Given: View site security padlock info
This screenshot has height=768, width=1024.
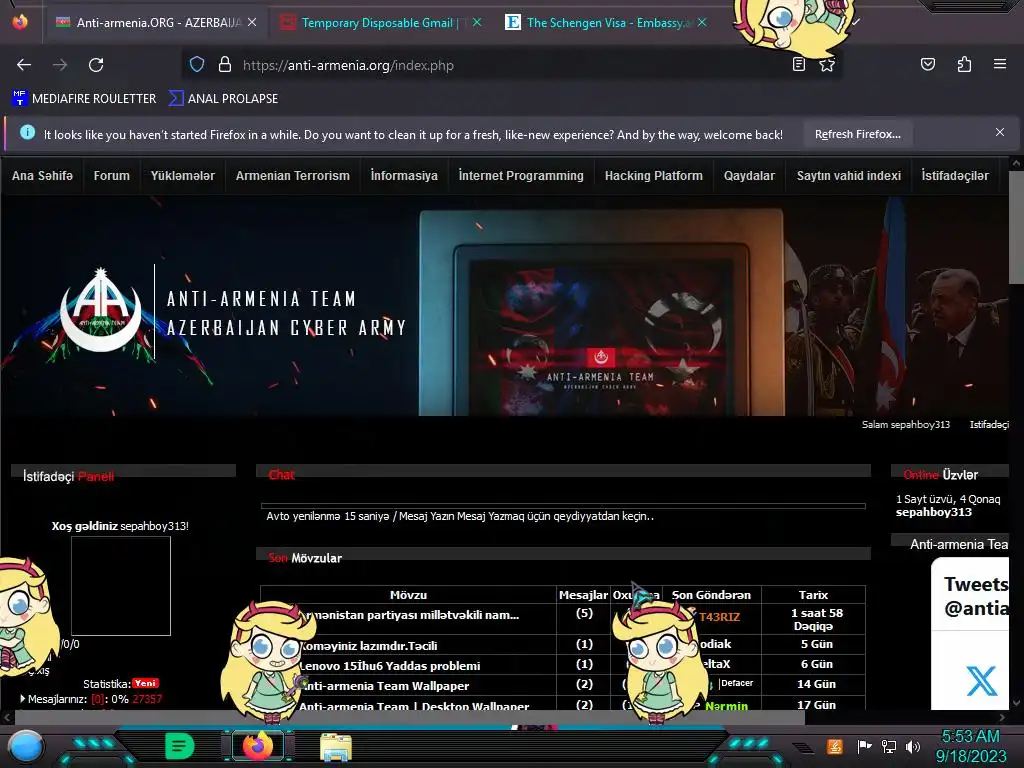Looking at the screenshot, I should coord(225,65).
